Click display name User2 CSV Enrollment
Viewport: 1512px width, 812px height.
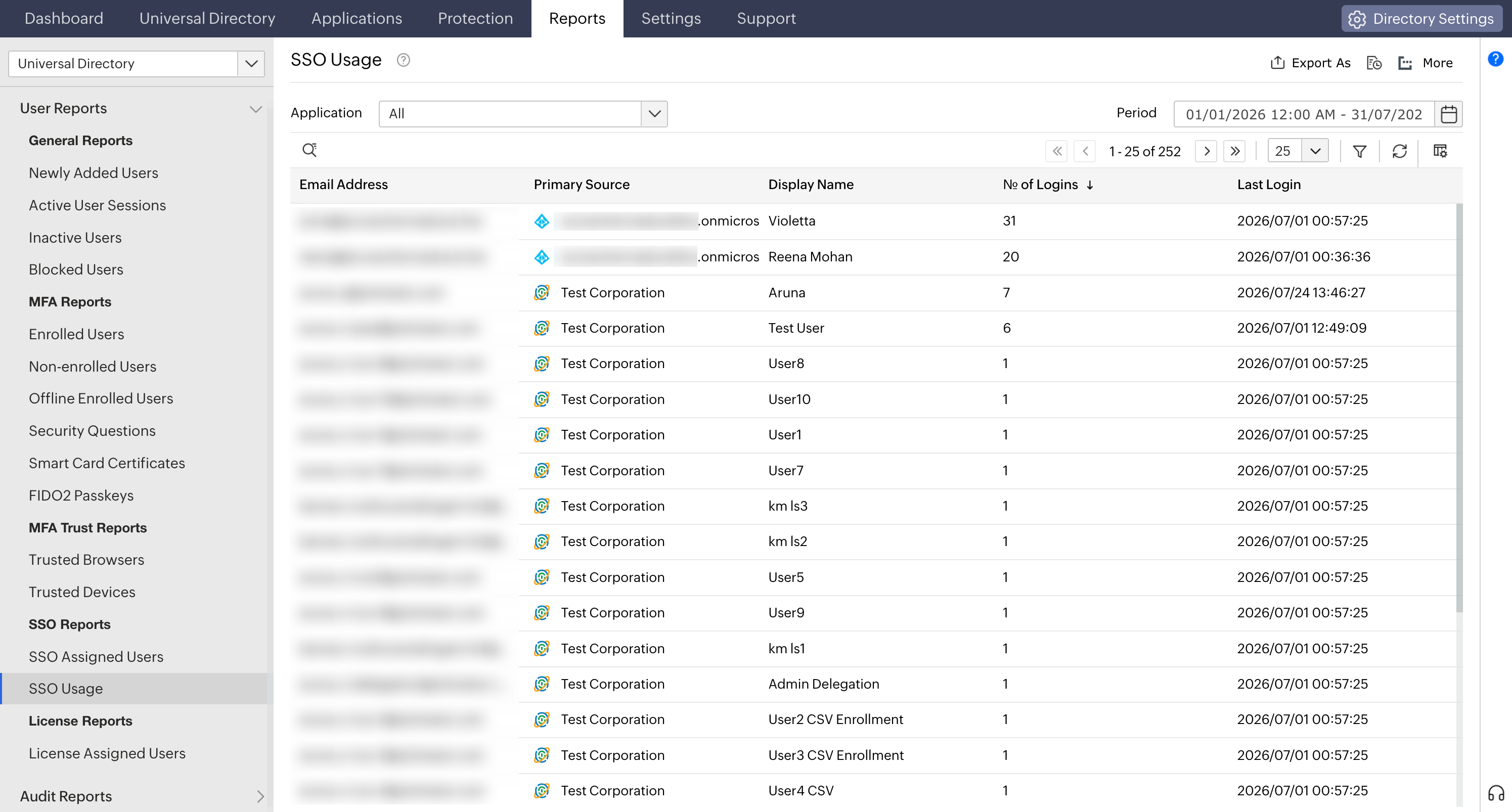click(835, 719)
